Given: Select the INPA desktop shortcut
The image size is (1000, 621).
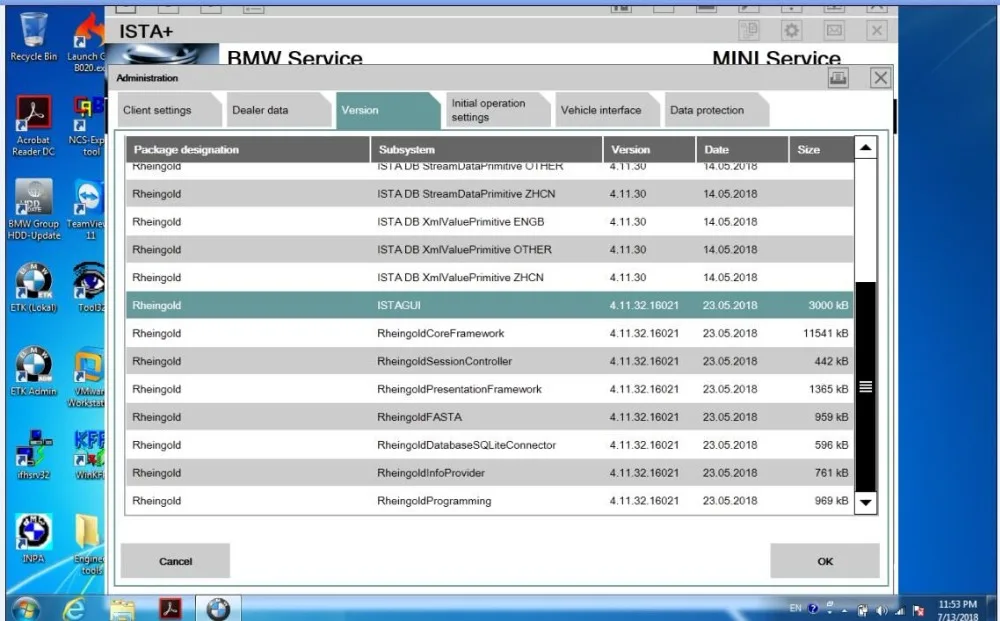Looking at the screenshot, I should [33, 539].
